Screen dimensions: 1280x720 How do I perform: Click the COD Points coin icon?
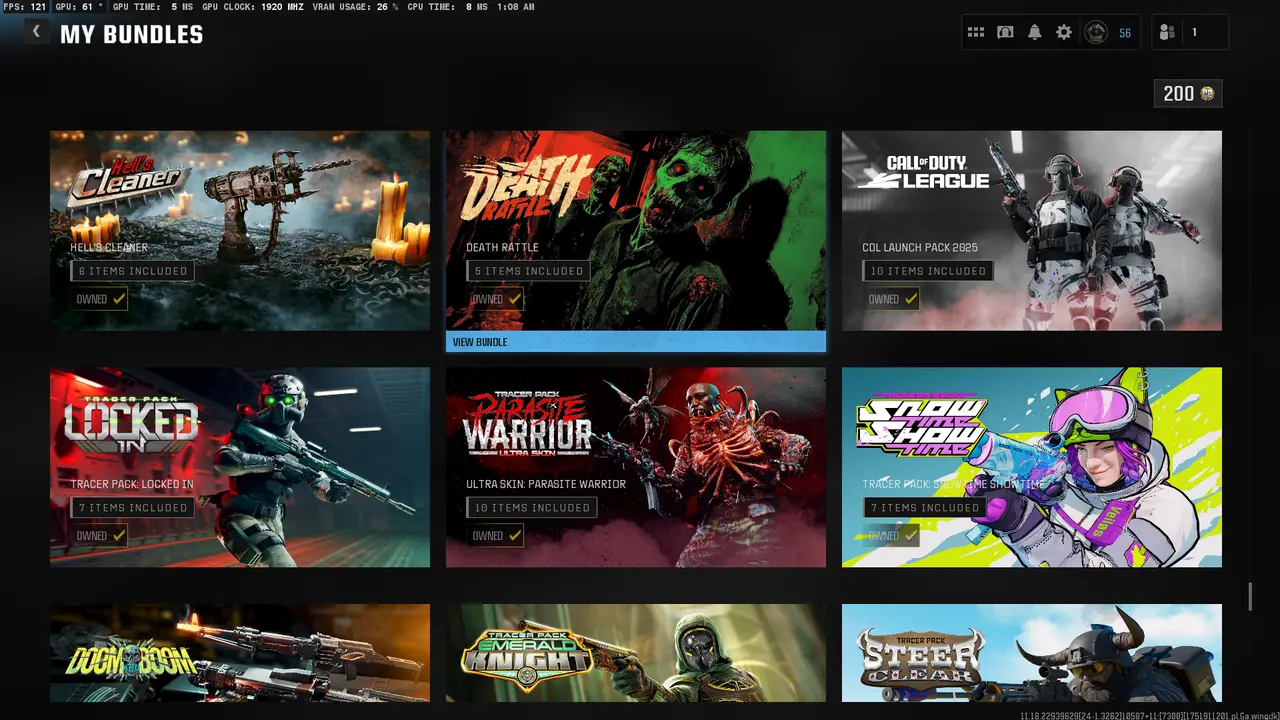coord(1208,94)
